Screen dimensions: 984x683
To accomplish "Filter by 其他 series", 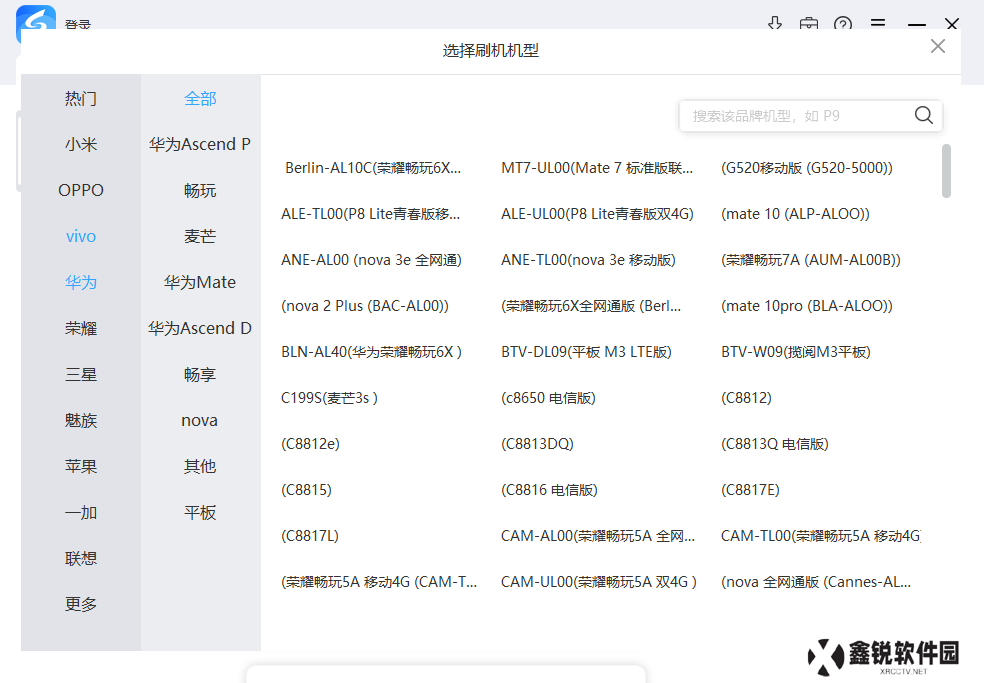I will coord(200,466).
